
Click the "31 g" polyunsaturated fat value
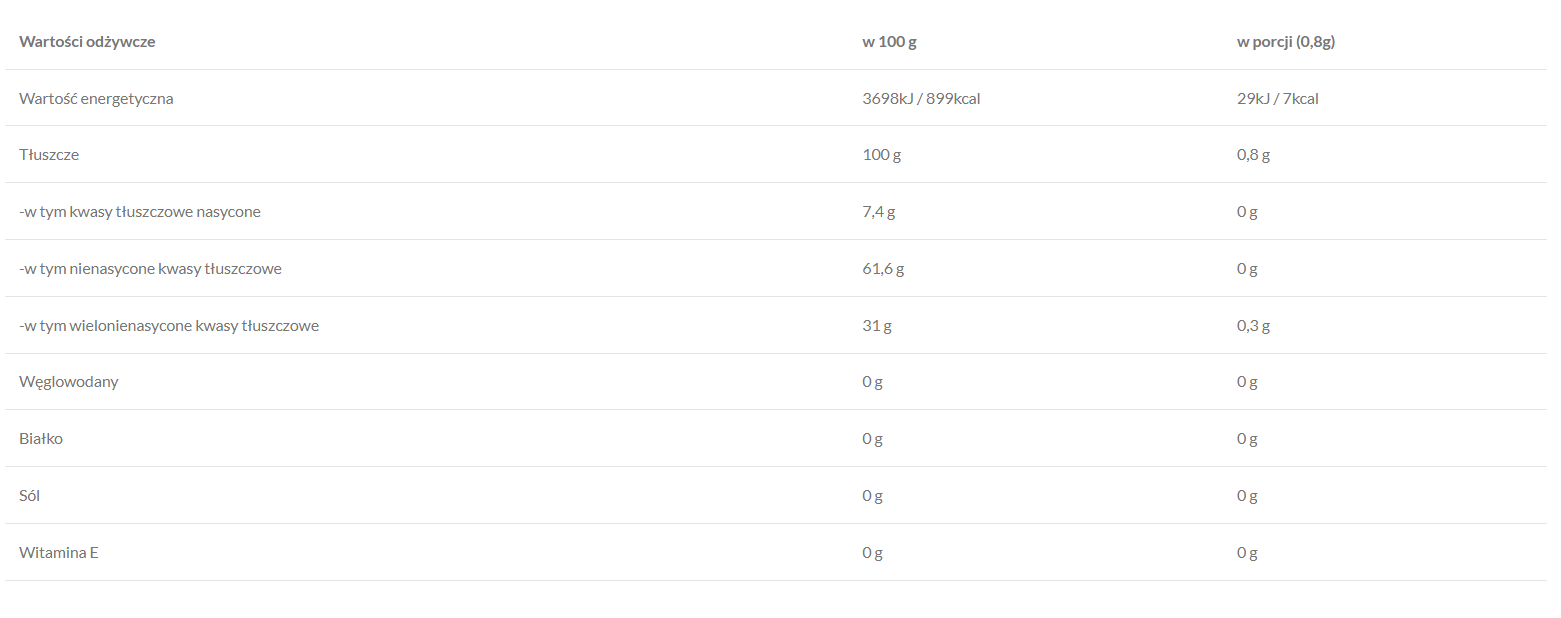[876, 326]
